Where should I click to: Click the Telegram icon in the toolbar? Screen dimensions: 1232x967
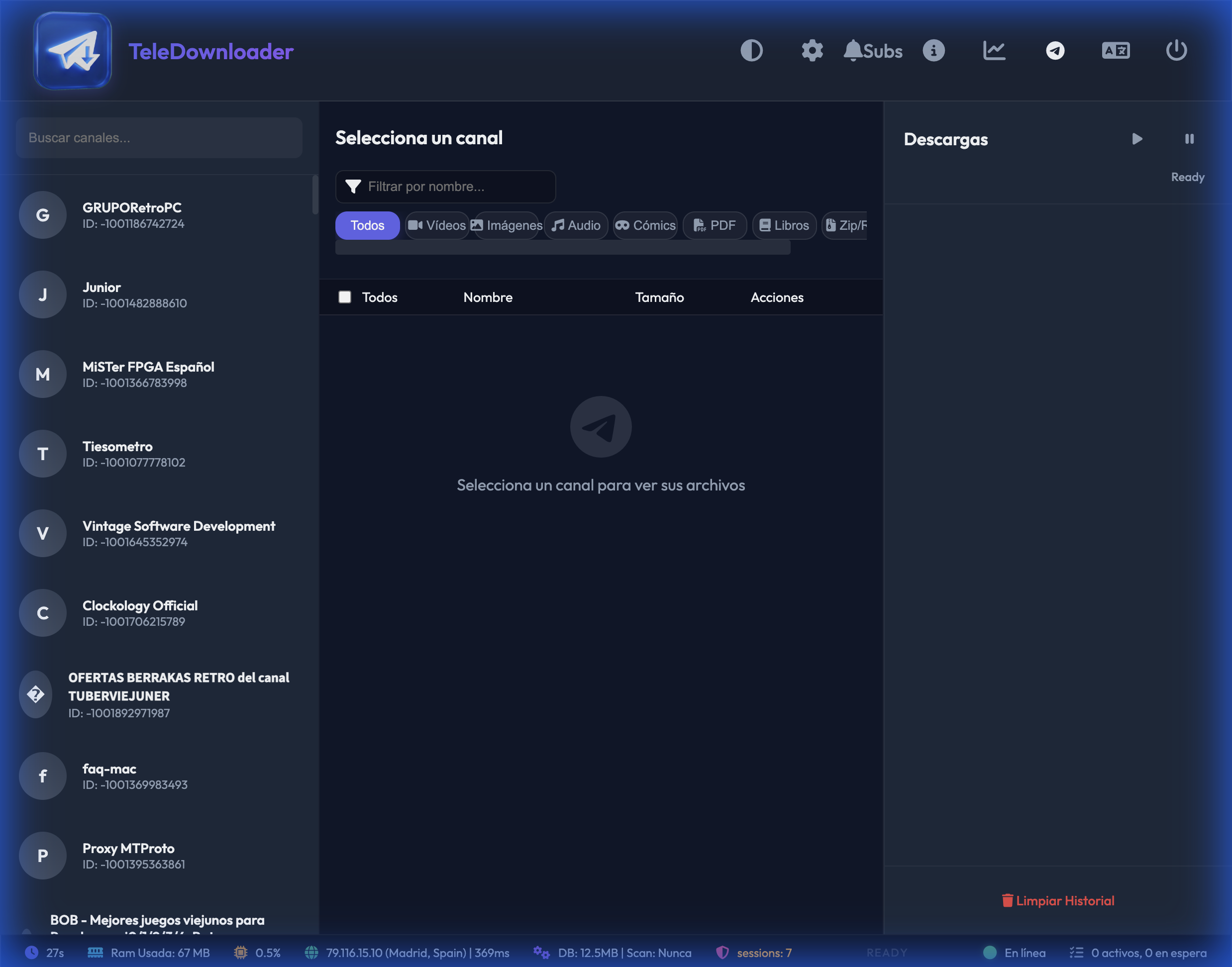(x=1055, y=50)
